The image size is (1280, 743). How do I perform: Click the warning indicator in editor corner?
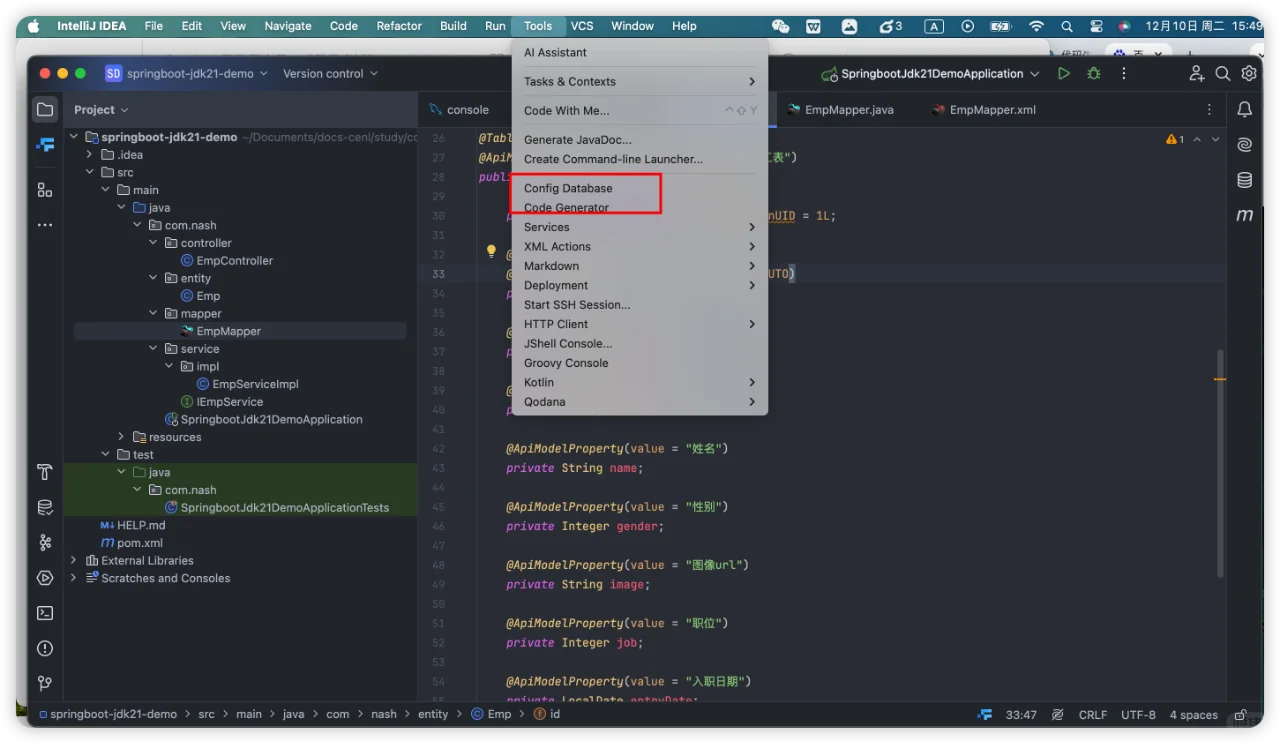click(x=1175, y=139)
